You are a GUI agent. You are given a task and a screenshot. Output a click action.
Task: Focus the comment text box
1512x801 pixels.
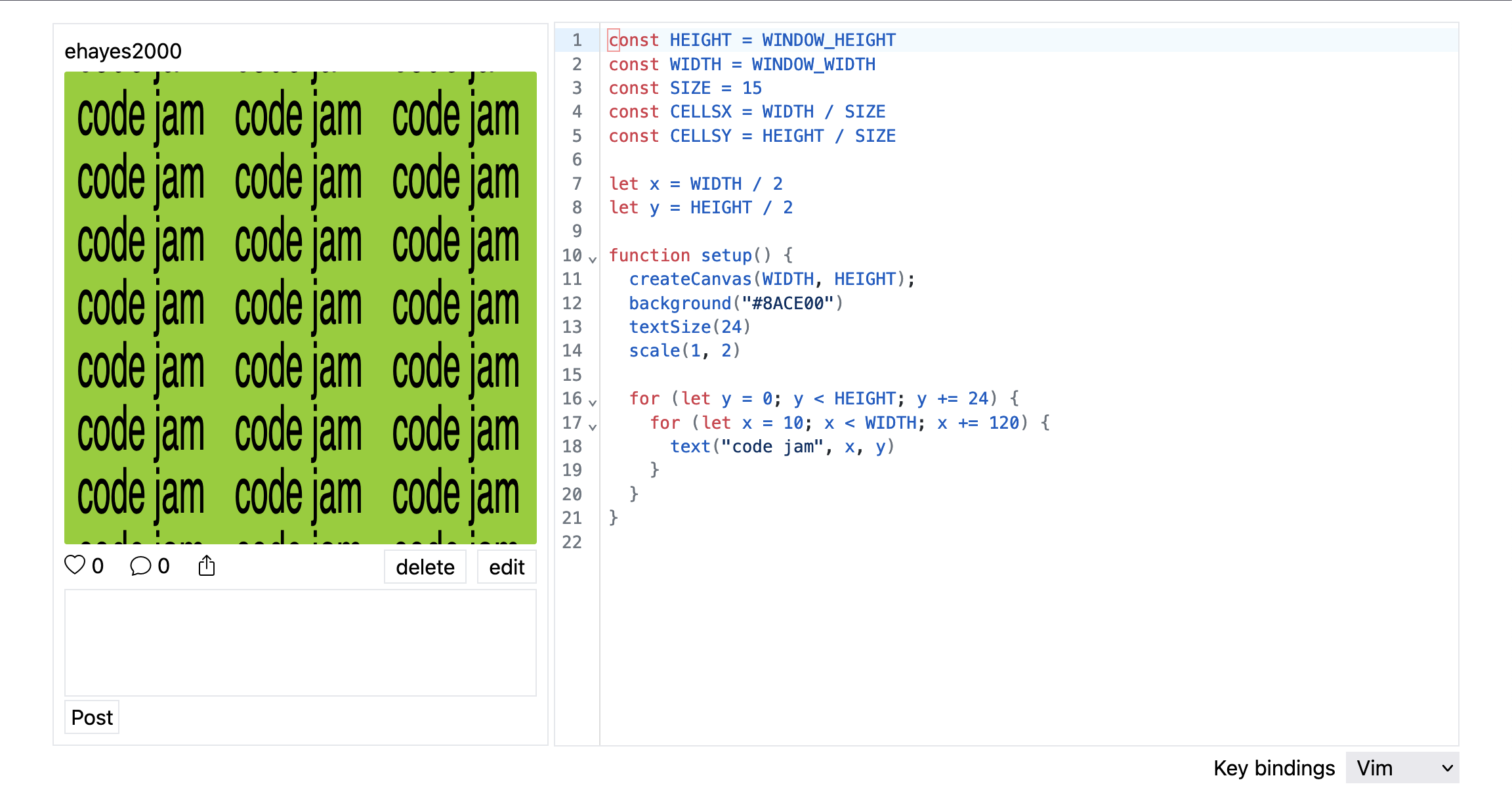(x=301, y=643)
